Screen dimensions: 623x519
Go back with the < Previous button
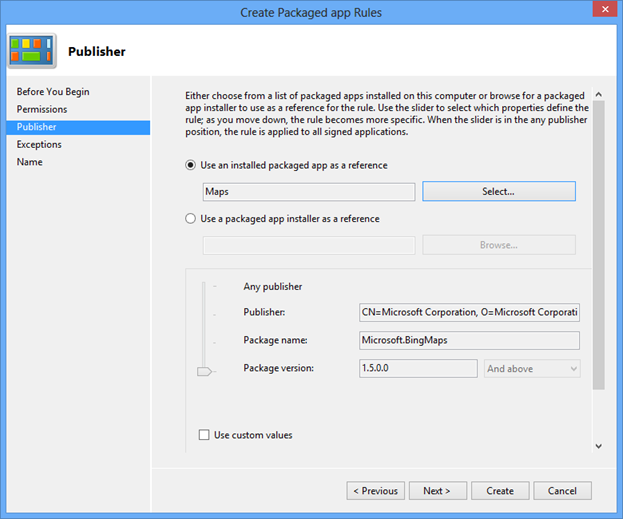[x=376, y=491]
